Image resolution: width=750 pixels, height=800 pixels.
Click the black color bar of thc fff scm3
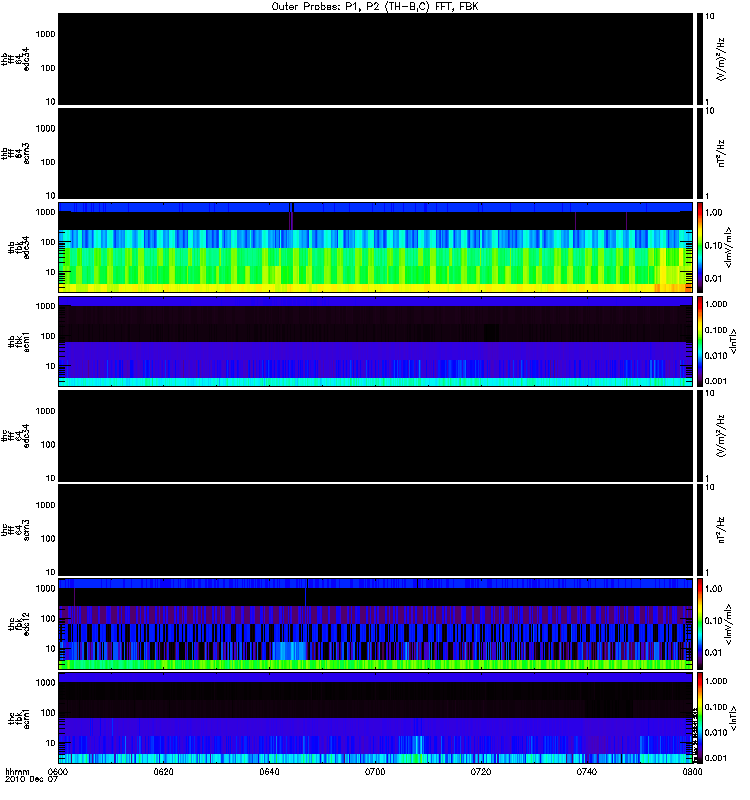[699, 530]
